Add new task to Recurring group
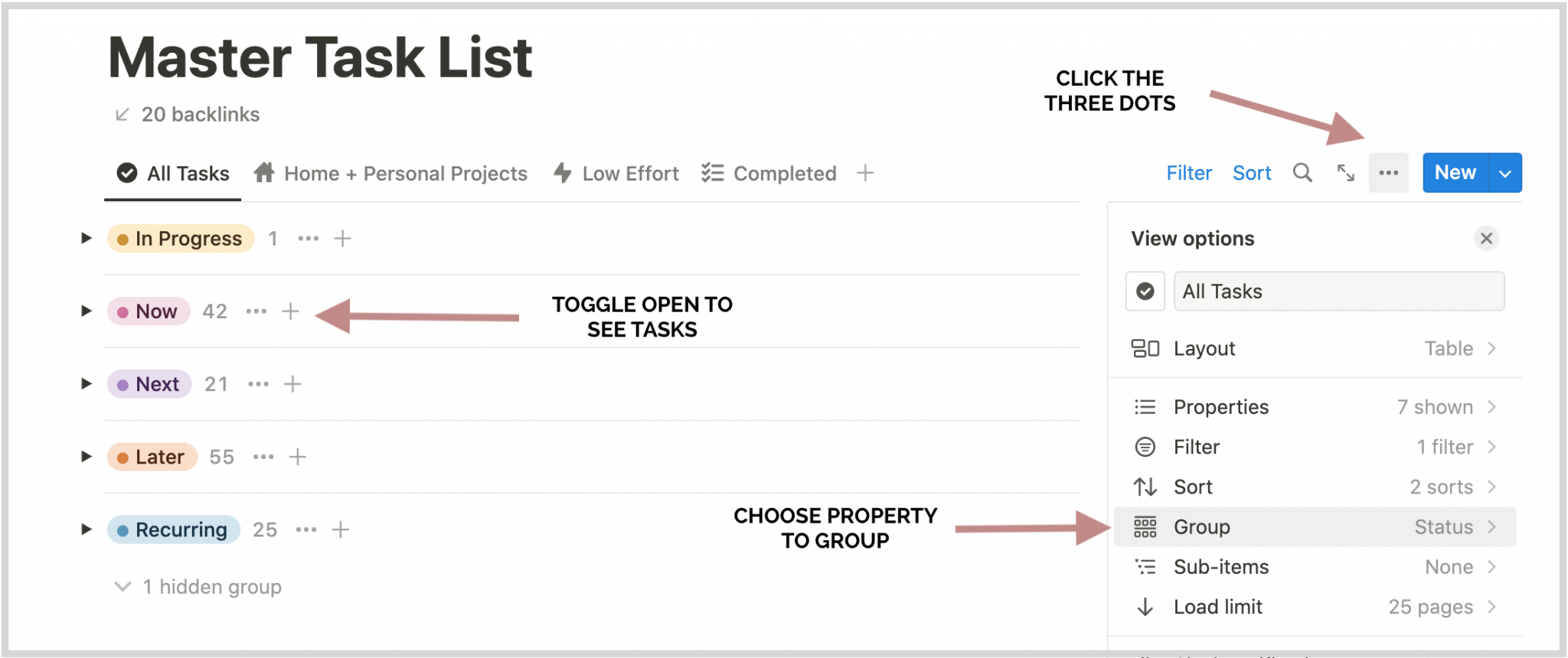Image resolution: width=1568 pixels, height=658 pixels. coord(341,529)
